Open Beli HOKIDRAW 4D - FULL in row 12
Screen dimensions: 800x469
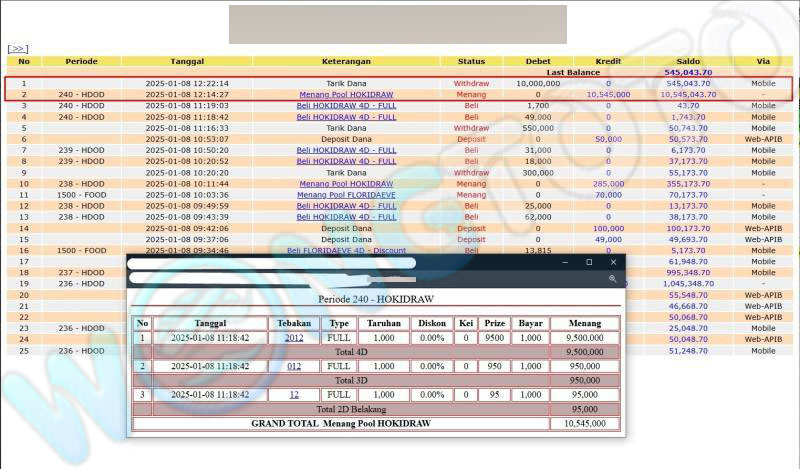[346, 206]
